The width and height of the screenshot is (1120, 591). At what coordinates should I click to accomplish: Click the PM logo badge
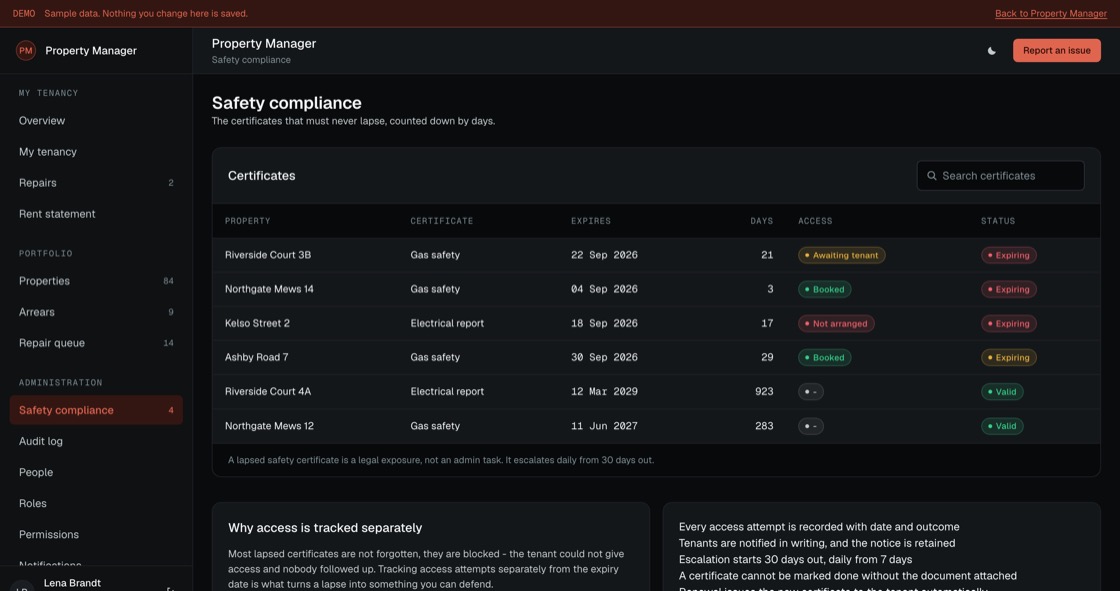[26, 51]
